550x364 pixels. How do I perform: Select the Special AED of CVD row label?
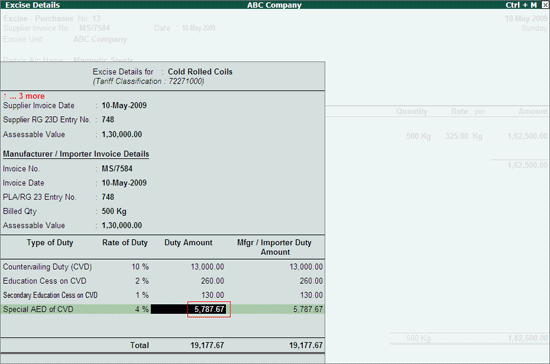coord(38,309)
